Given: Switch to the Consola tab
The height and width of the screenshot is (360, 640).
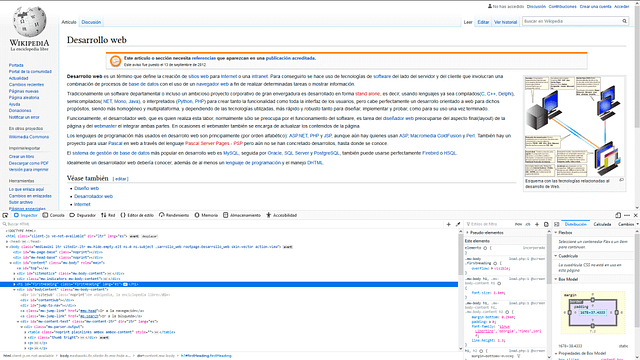Looking at the screenshot, I should click(53, 215).
